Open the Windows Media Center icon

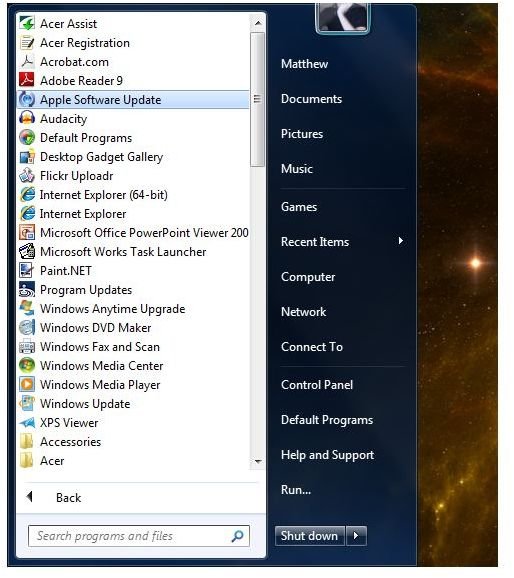27,365
